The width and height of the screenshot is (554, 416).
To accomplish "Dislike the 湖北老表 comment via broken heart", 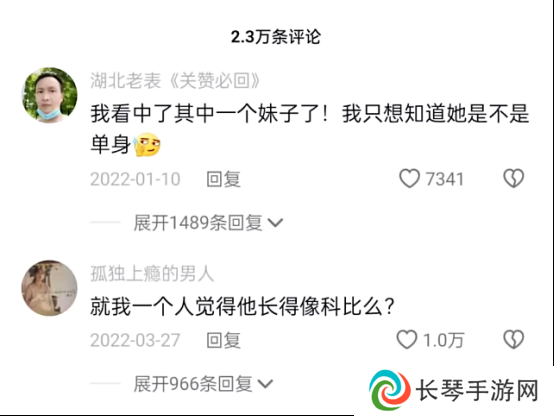I will coord(514,178).
